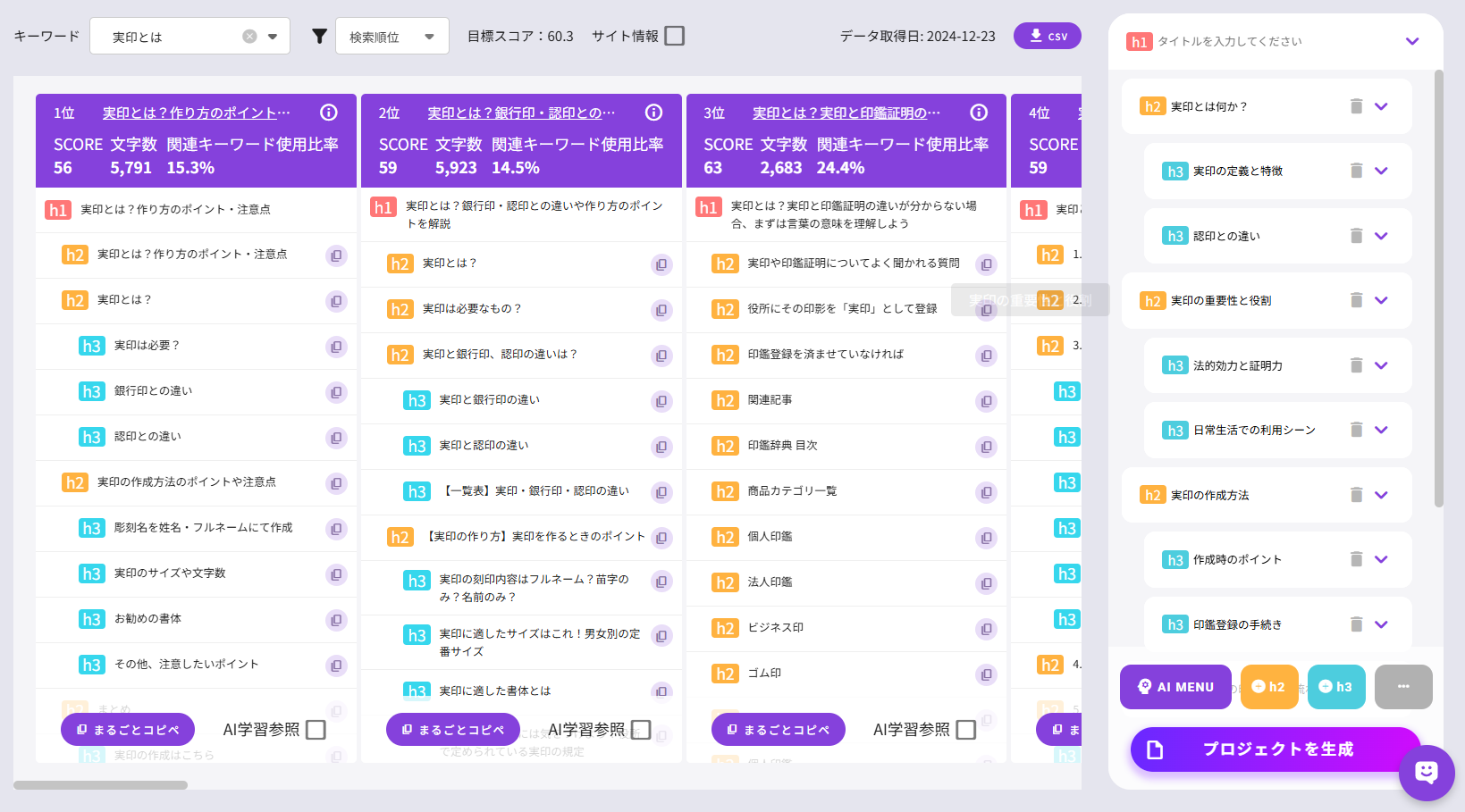
Task: Click the filter funnel icon
Action: click(319, 37)
